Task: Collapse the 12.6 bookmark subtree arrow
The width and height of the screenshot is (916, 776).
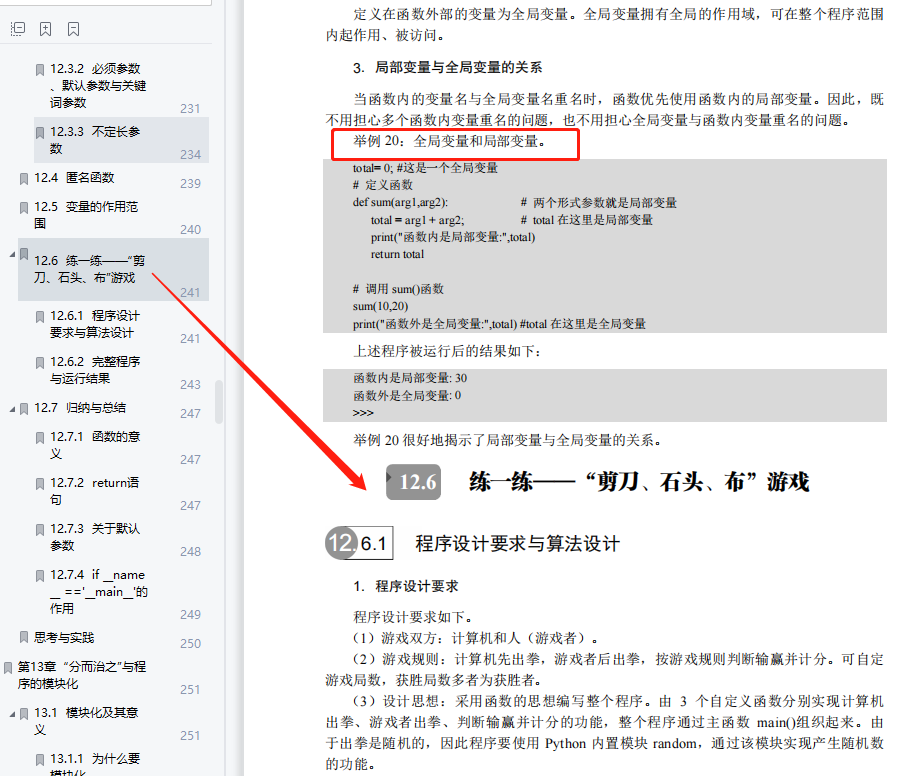Action: click(12, 254)
